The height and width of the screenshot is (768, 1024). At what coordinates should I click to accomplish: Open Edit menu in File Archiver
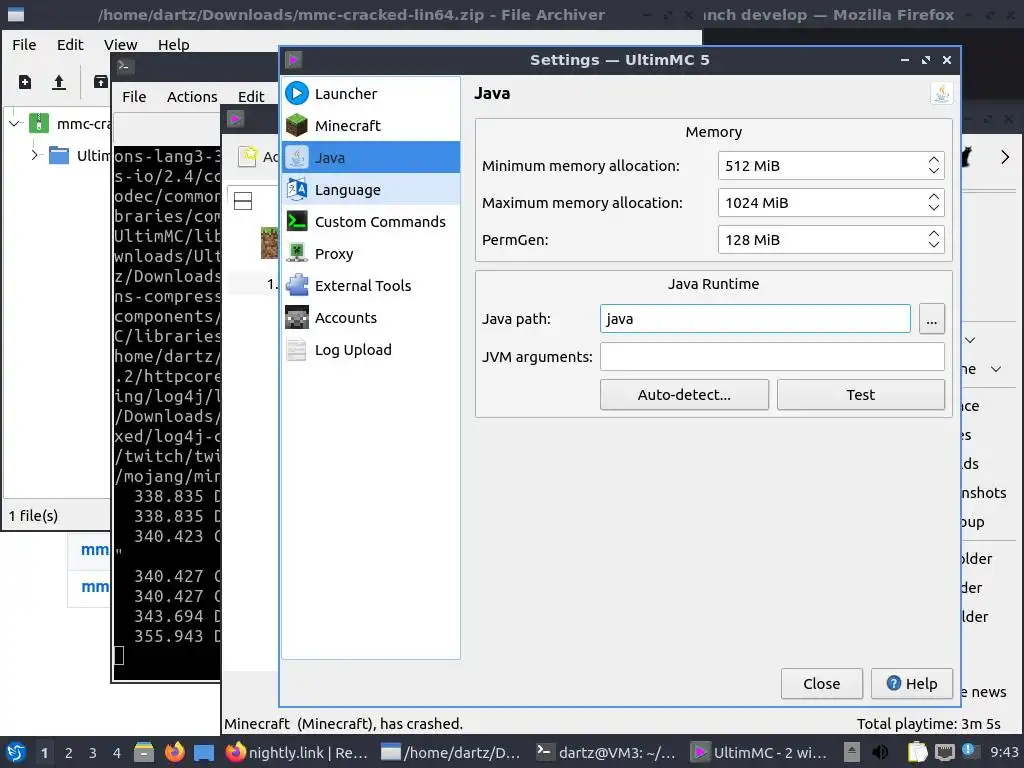click(70, 44)
